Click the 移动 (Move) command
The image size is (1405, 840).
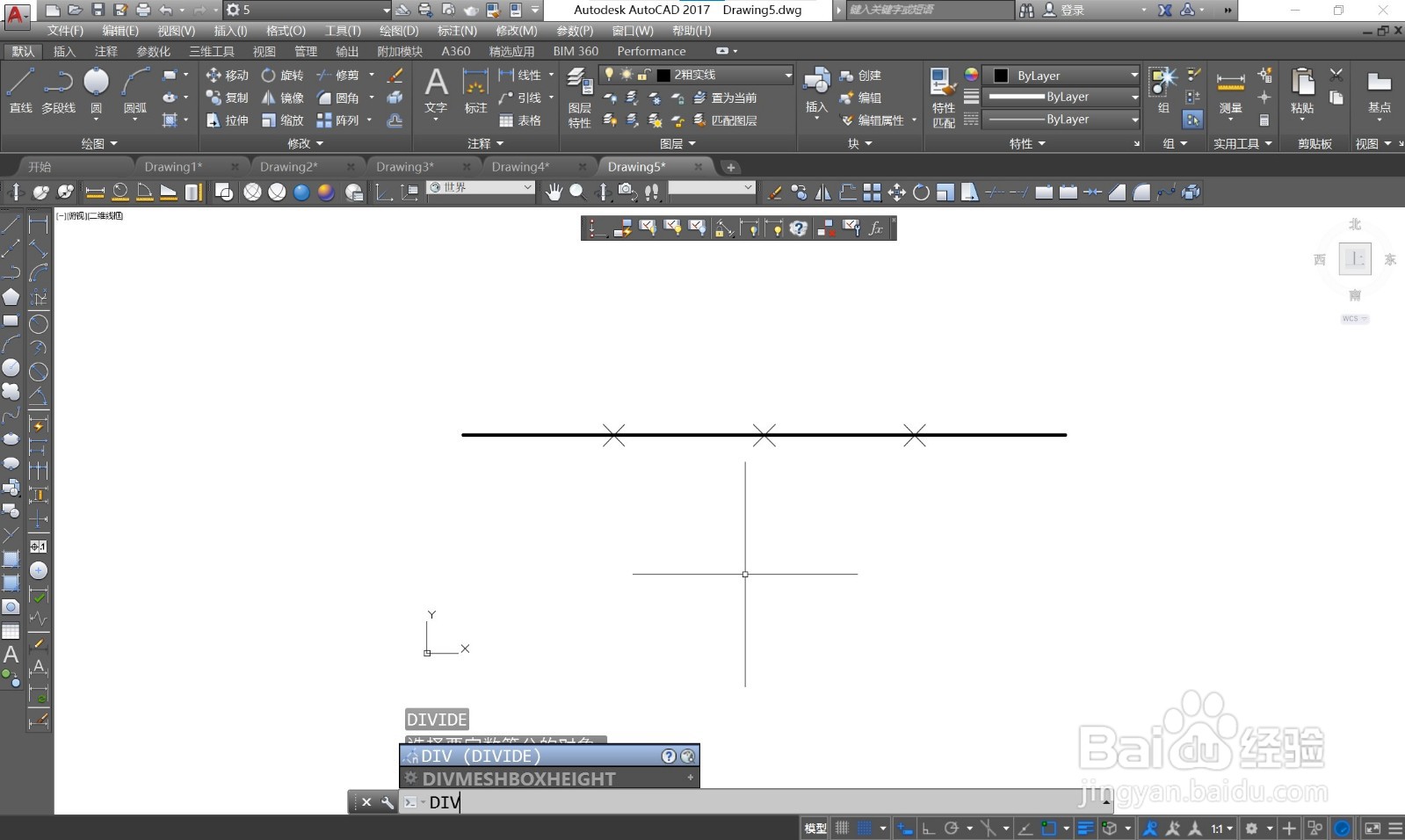[227, 76]
